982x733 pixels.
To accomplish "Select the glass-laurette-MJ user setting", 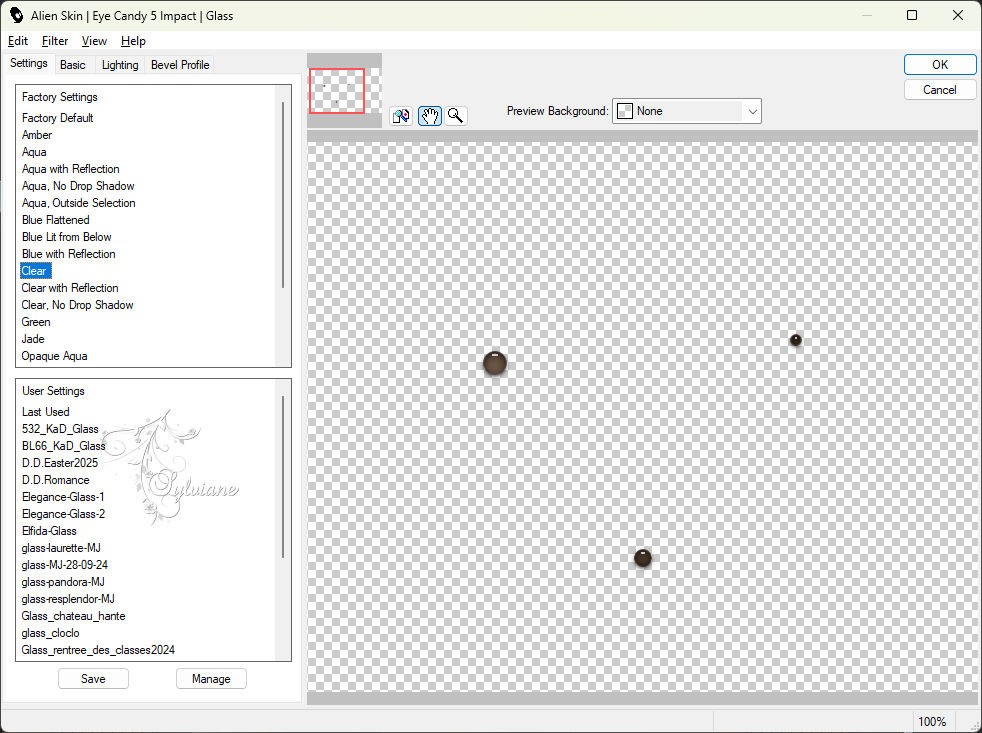I will pyautogui.click(x=61, y=548).
